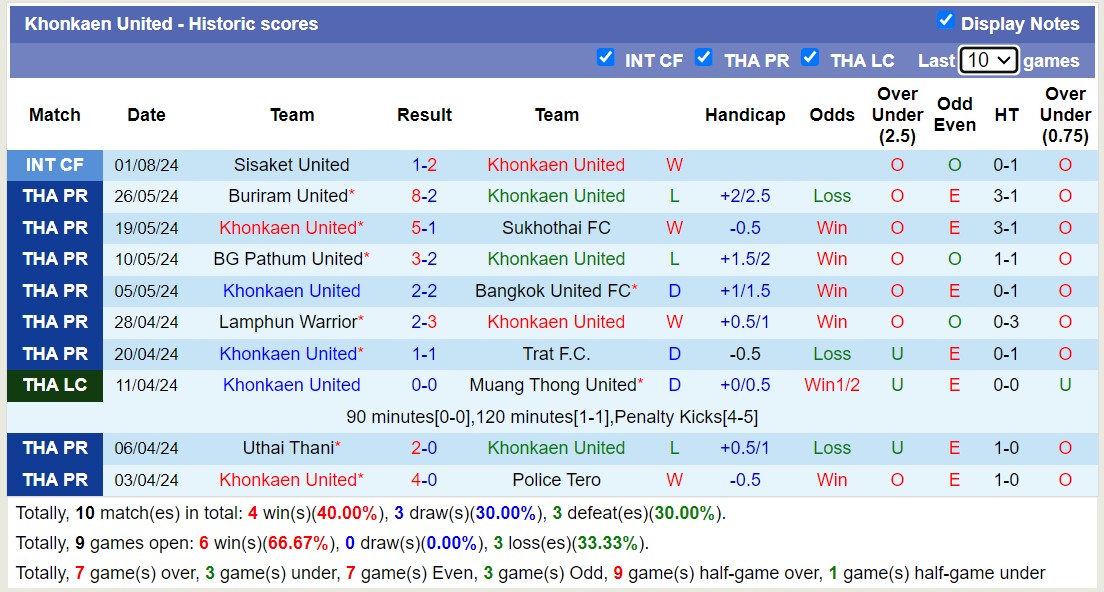Uncheck the THA PR checkbox

tap(704, 58)
